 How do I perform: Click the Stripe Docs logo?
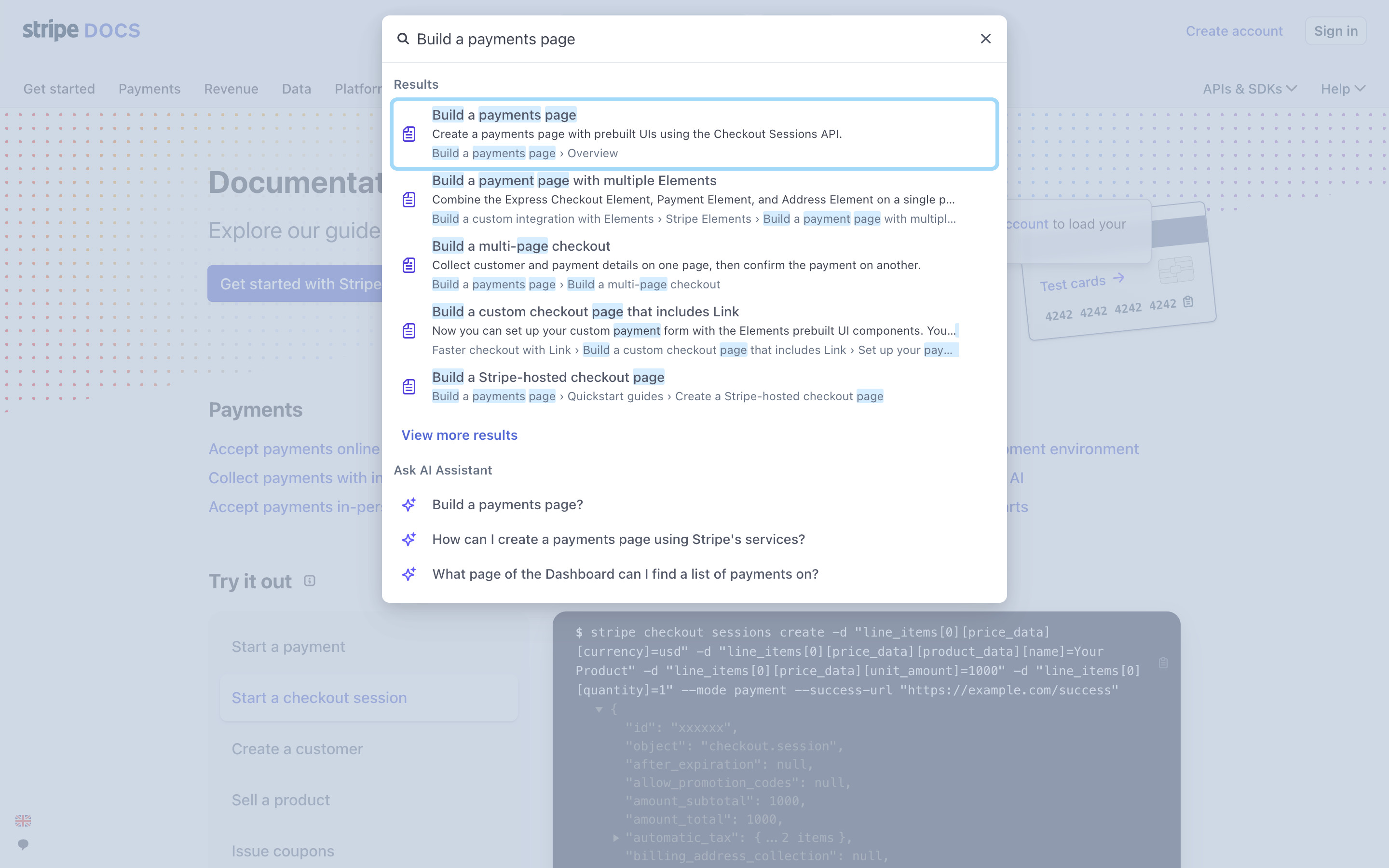tap(81, 30)
